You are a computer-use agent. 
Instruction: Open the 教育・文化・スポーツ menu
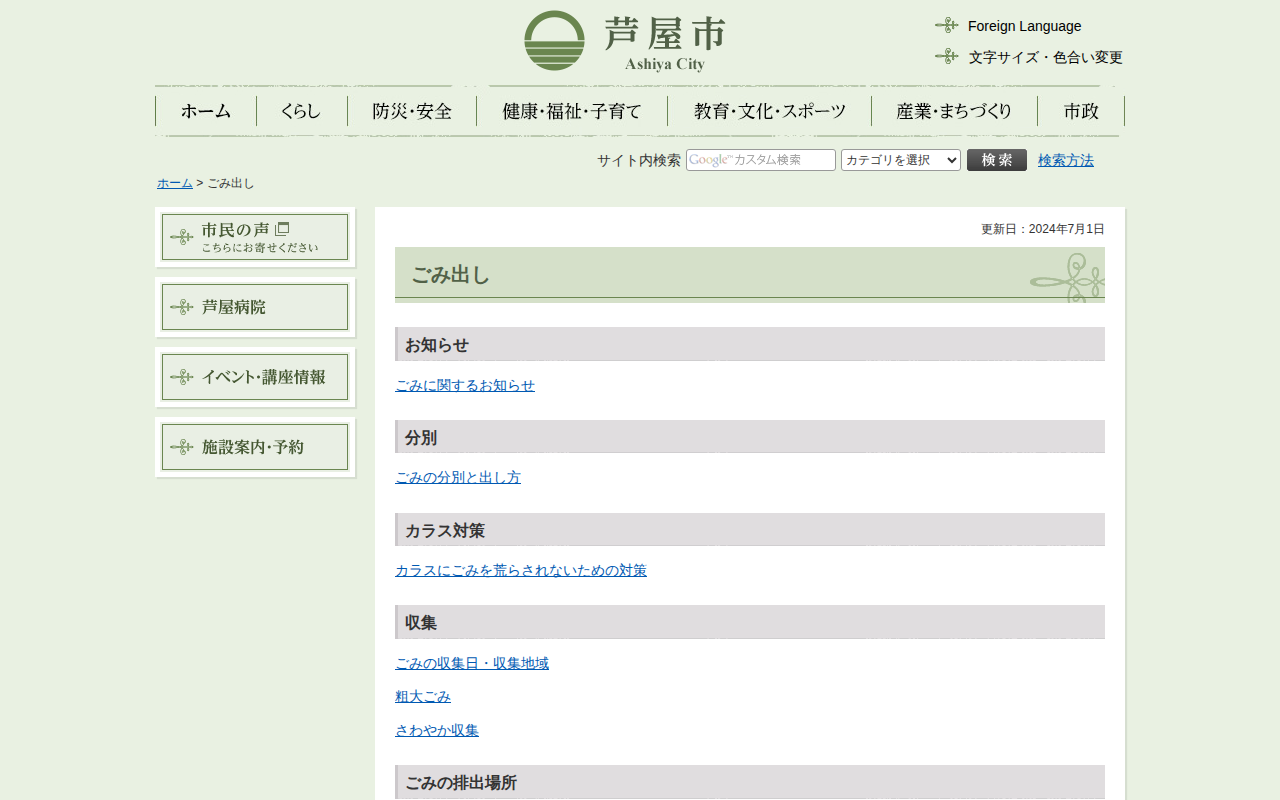click(769, 111)
